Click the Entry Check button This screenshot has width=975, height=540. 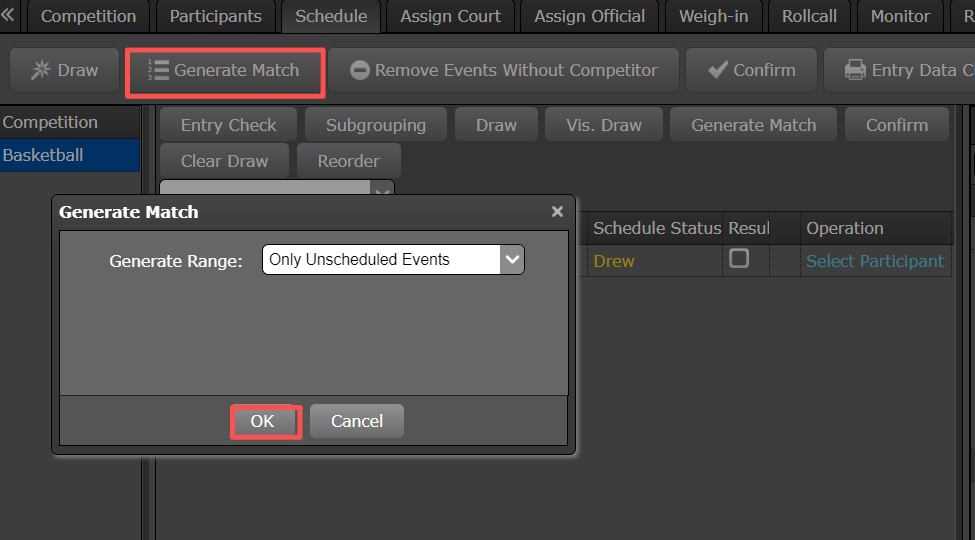tap(228, 125)
